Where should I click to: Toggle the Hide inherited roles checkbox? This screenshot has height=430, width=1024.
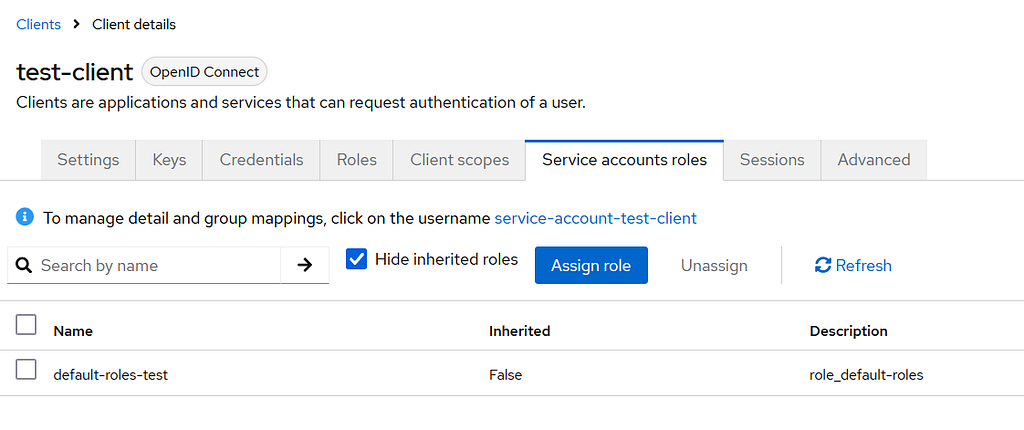(x=357, y=259)
